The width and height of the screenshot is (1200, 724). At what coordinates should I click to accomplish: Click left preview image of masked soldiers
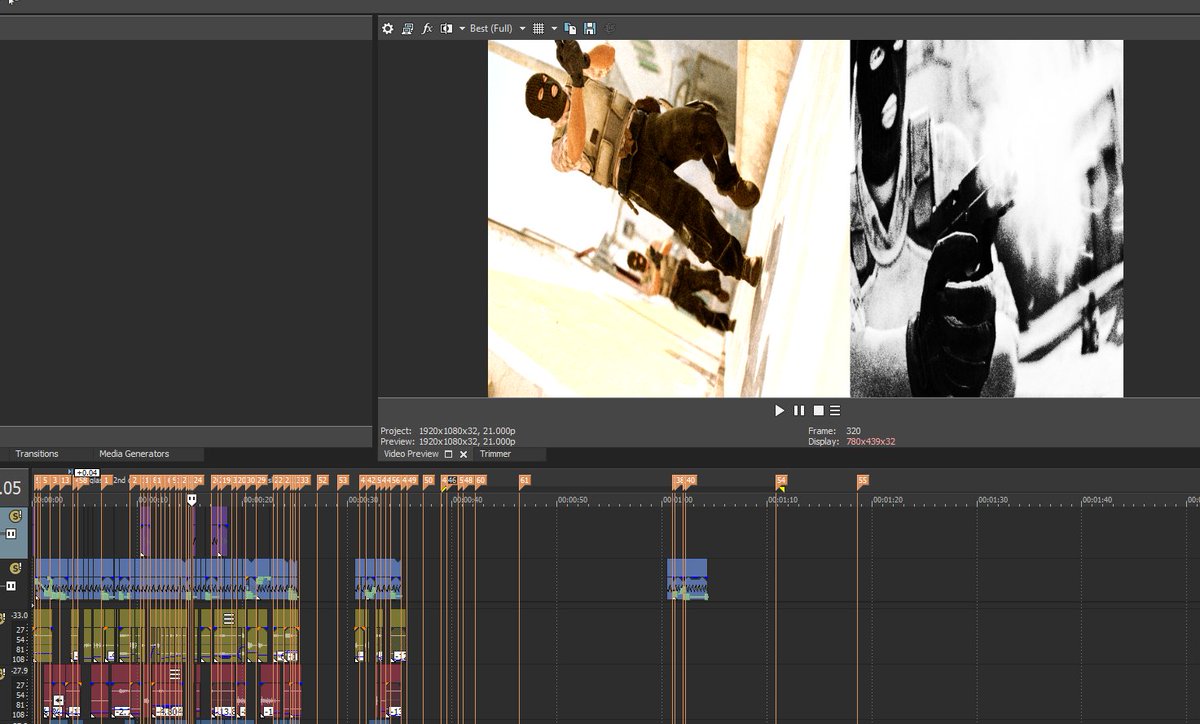coord(669,218)
